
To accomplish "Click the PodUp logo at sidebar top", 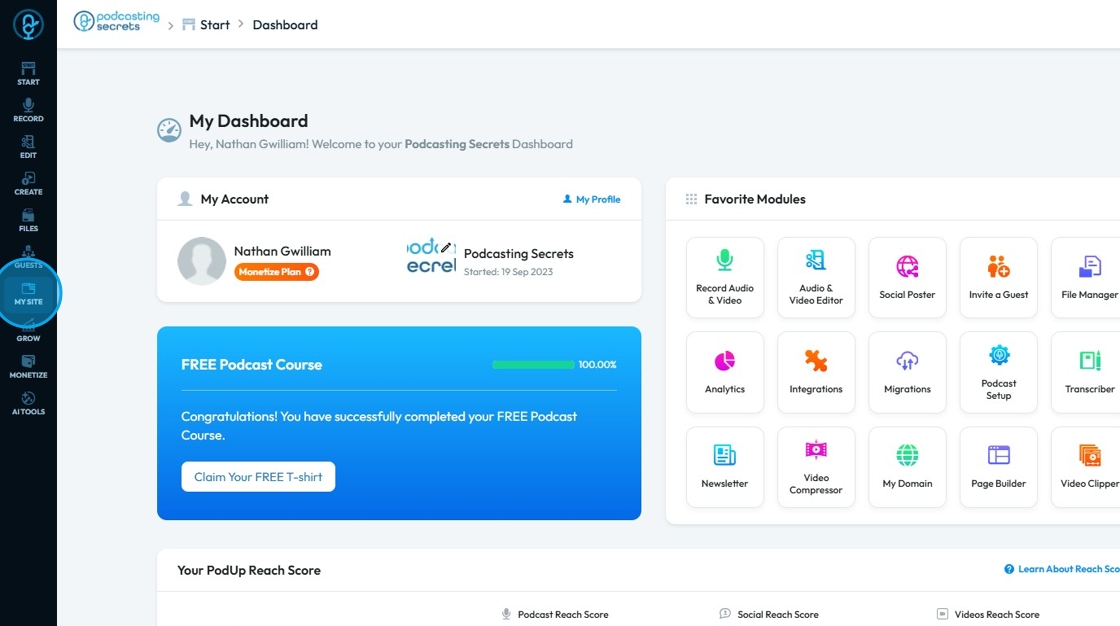I will click(29, 25).
